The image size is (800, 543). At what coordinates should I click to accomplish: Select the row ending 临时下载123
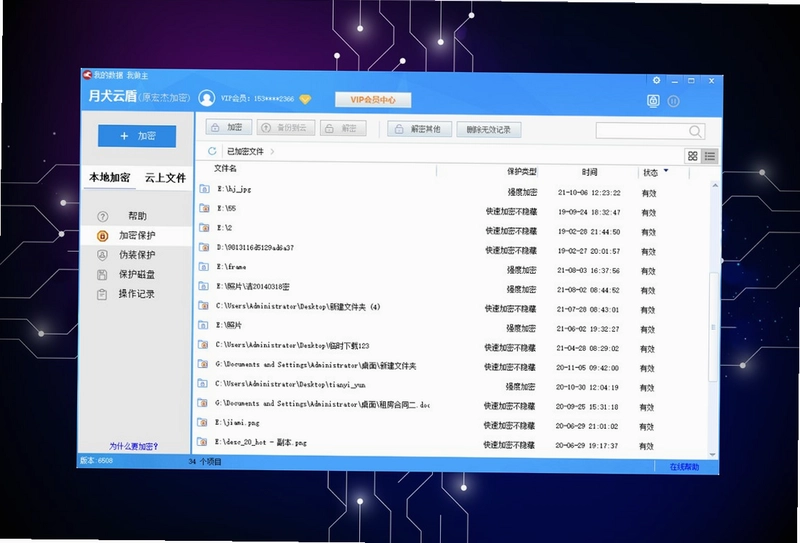point(452,346)
